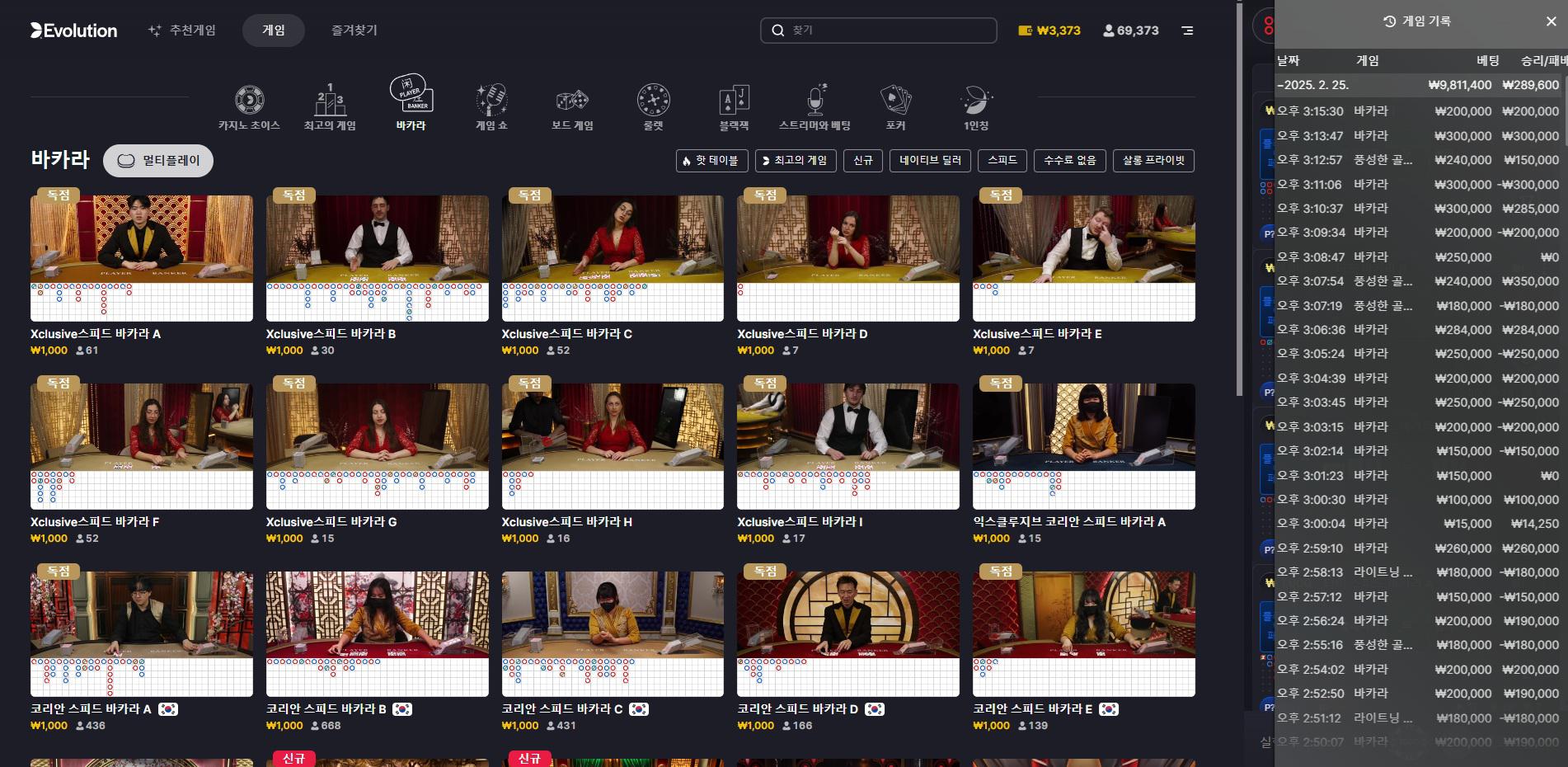This screenshot has width=1568, height=767.
Task: Enable the 수수료 없음 filter
Action: point(1069,161)
